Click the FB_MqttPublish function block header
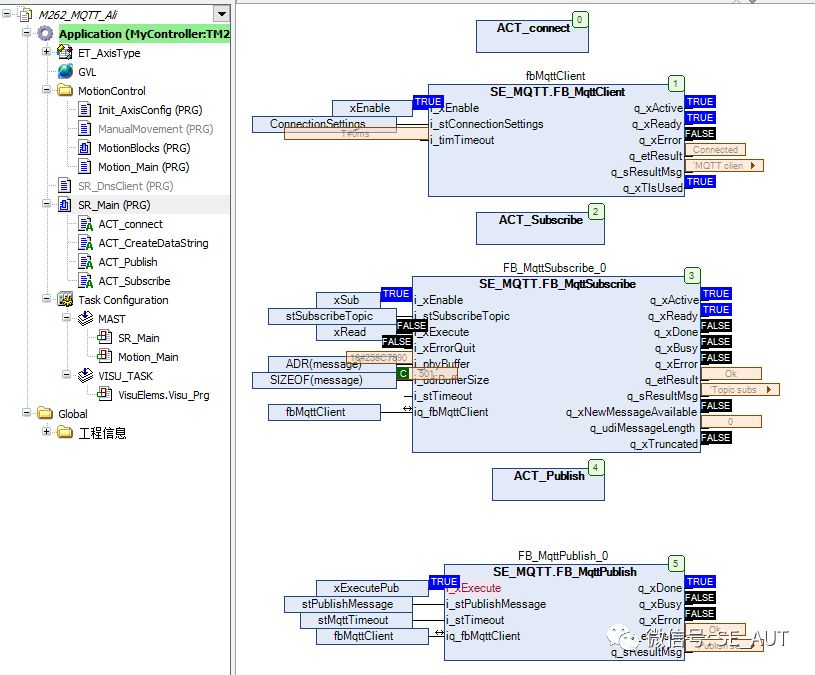The image size is (815, 675). click(x=564, y=572)
